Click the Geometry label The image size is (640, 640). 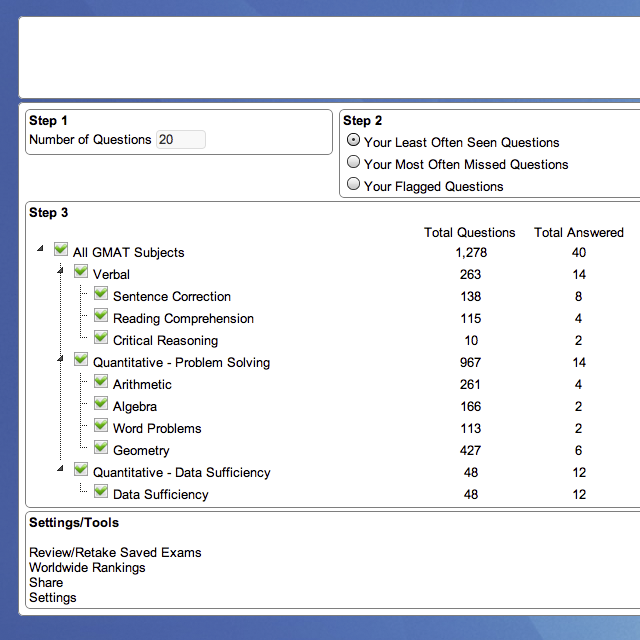tap(141, 451)
